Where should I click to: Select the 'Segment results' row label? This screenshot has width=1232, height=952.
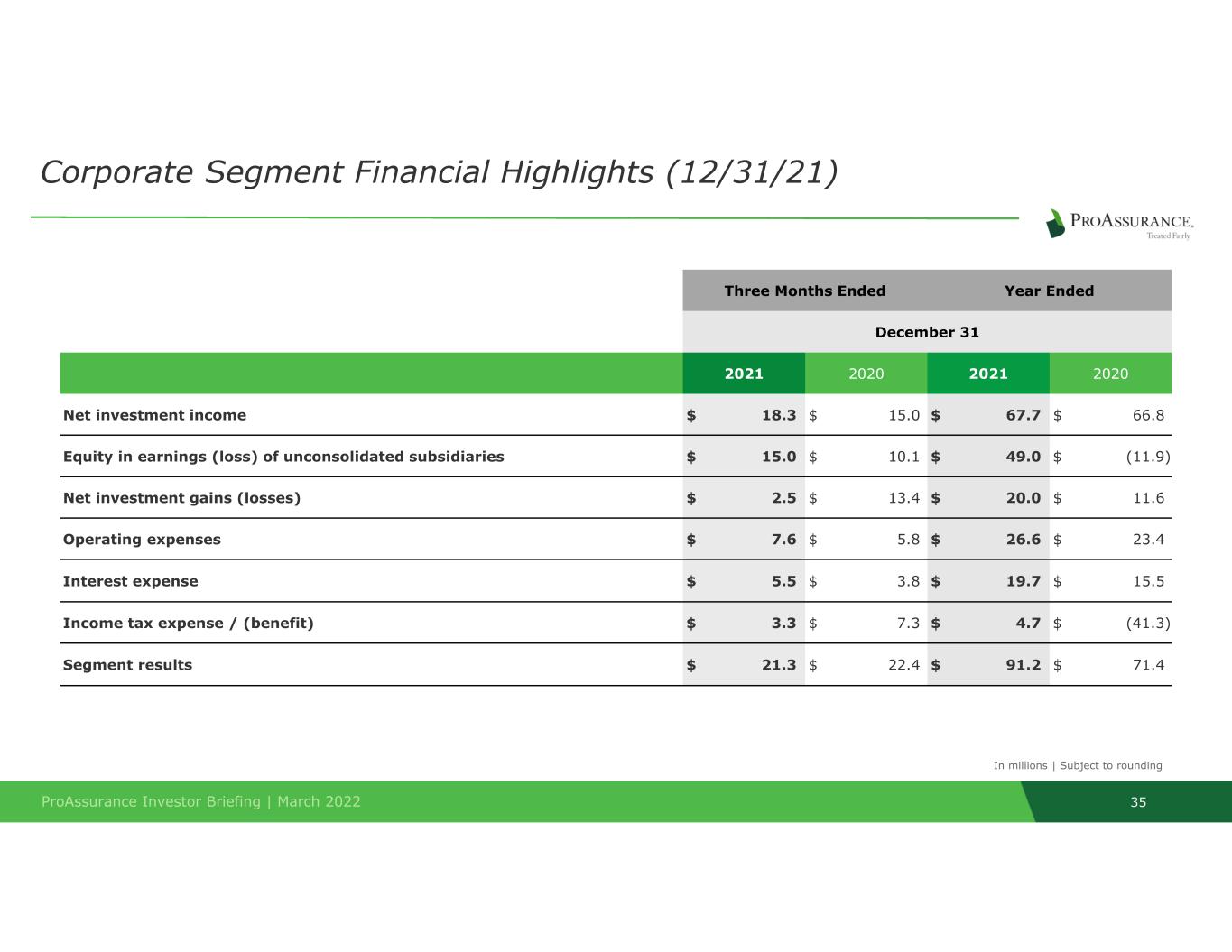tap(127, 665)
